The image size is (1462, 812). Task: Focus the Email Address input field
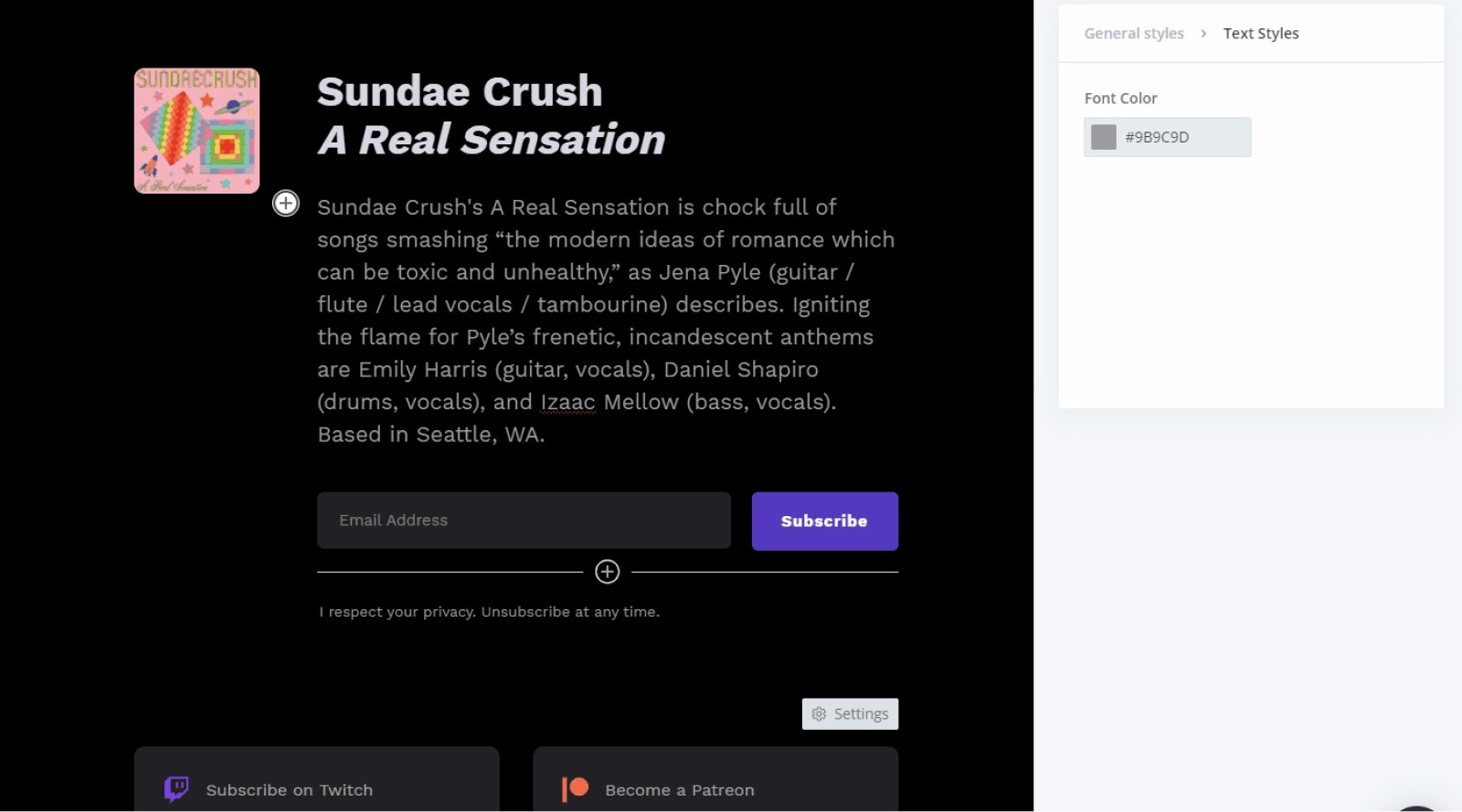[x=524, y=521]
